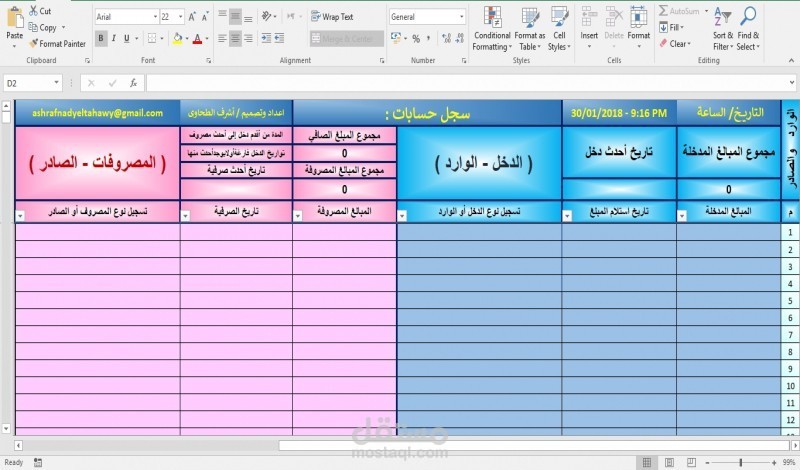Viewport: 800px width, 470px height.
Task: Open filter for المبالغ المدخلة column
Action: point(682,216)
